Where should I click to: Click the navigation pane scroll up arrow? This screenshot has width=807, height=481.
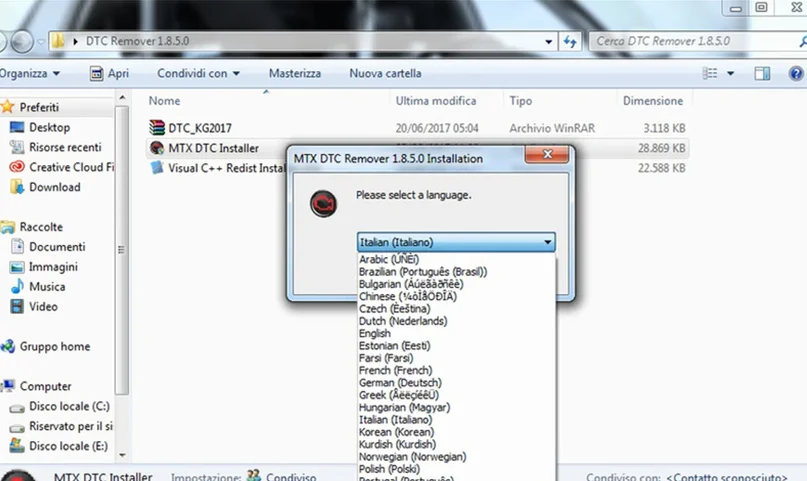[x=122, y=97]
